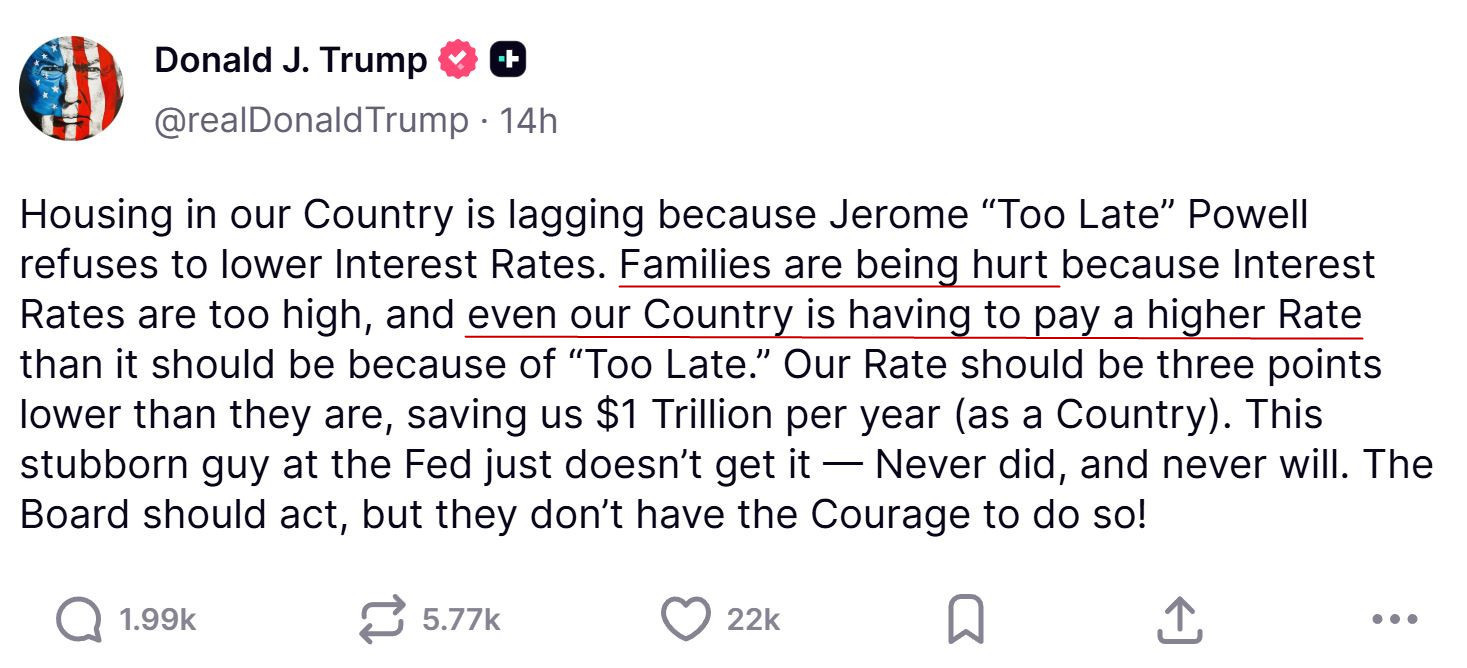1467x668 pixels.
Task: Click the 5.77k ReTruth count
Action: (461, 620)
